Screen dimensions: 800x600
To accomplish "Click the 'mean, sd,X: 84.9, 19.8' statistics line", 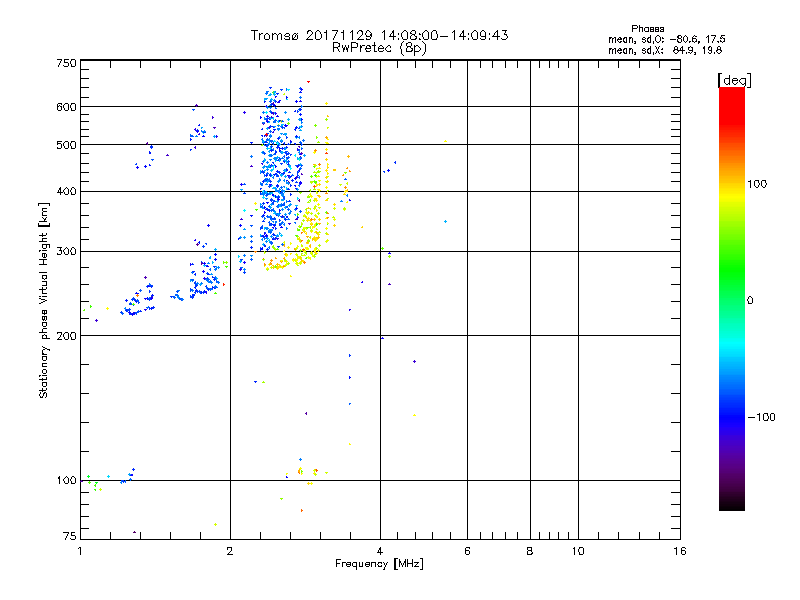I will coord(665,51).
